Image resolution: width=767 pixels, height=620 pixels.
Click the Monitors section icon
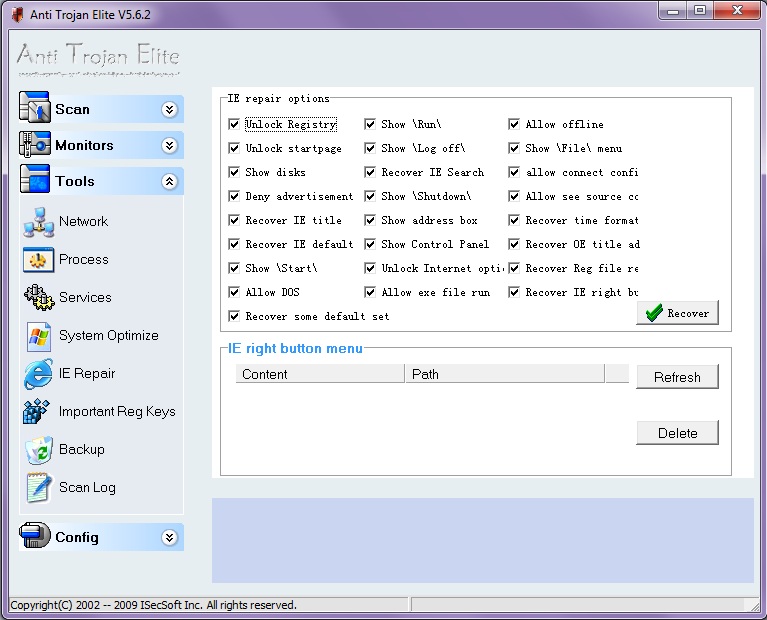[x=34, y=144]
